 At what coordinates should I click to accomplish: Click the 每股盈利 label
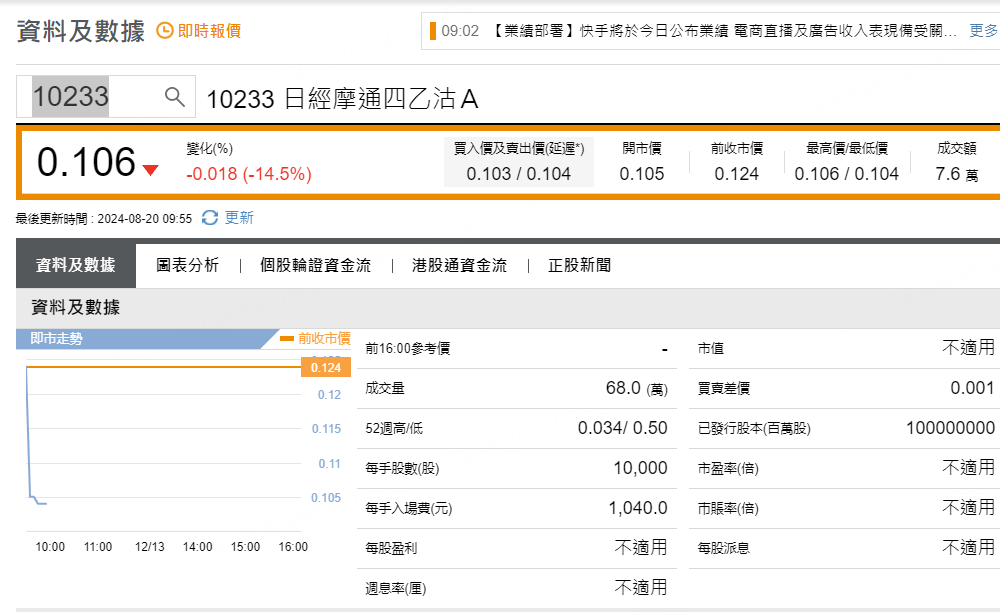(x=391, y=548)
